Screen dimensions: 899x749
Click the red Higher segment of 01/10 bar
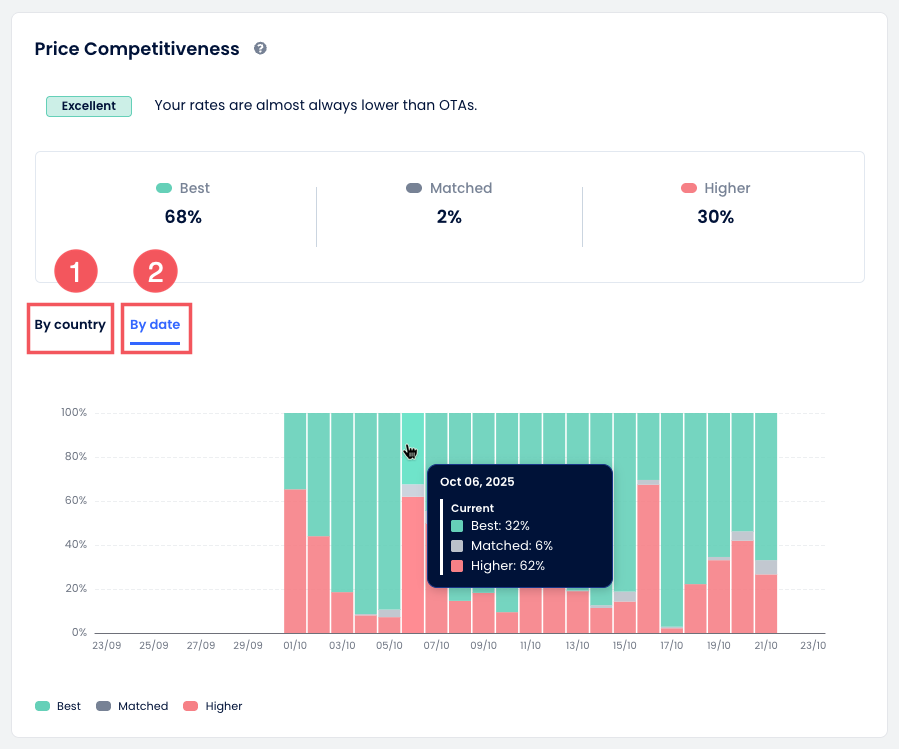click(295, 560)
